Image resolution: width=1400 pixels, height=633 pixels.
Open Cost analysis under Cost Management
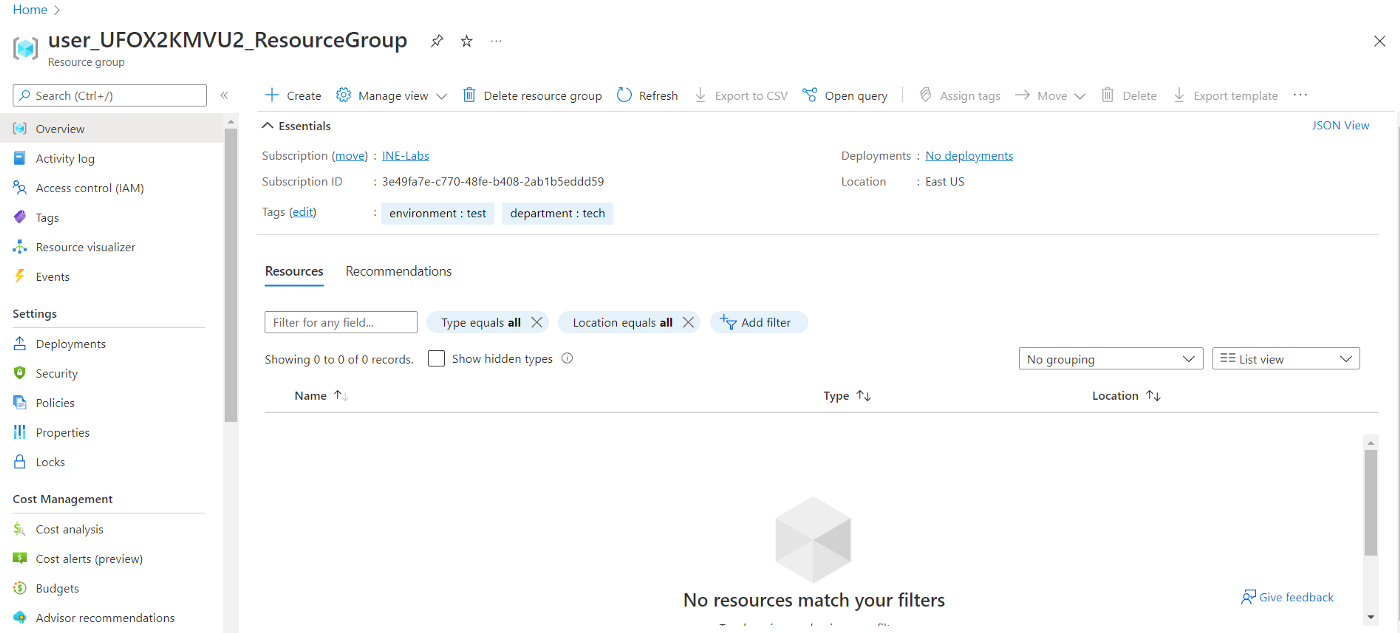pos(68,528)
